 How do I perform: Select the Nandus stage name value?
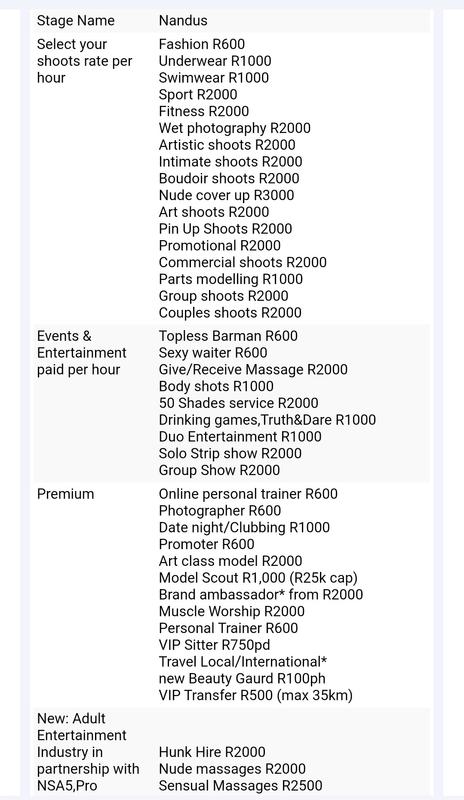click(x=183, y=20)
